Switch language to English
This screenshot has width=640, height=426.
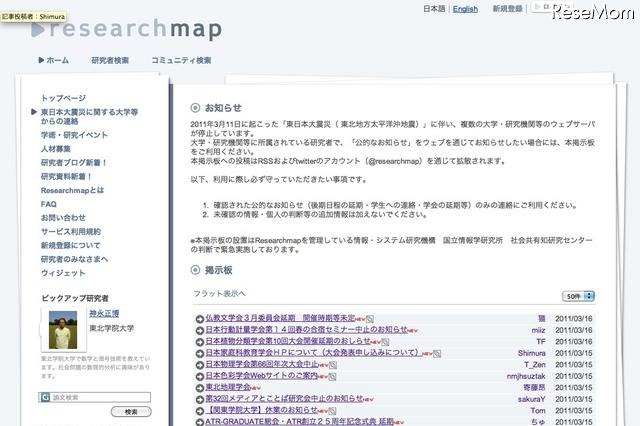point(465,9)
